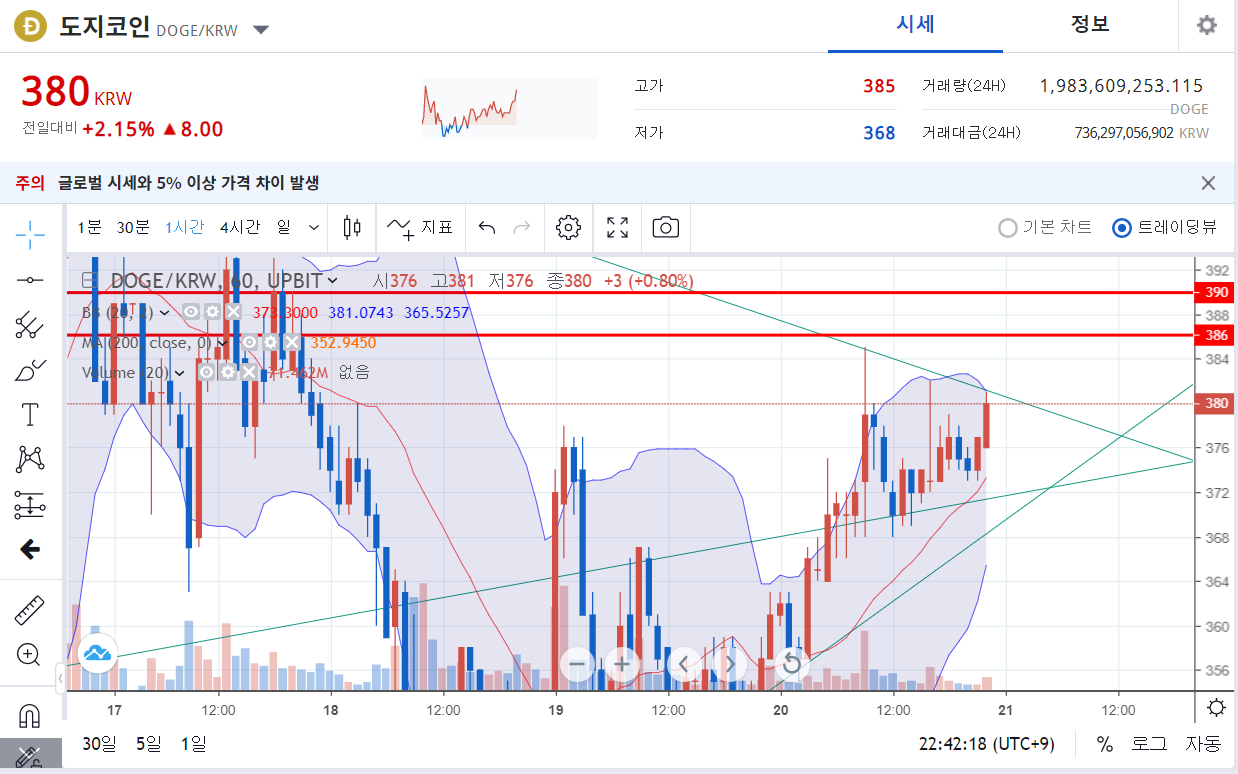This screenshot has height=774, width=1238.
Task: Click the back arrow in the left toolbar
Action: [30, 549]
